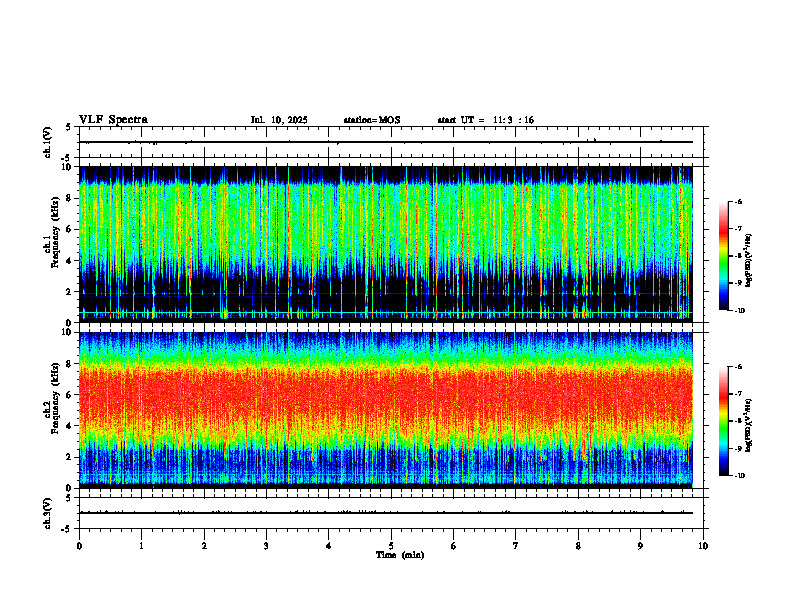Viewport: 792px width, 612px height.
Task: Click the time axis tick label "10"
Action: coord(703,546)
